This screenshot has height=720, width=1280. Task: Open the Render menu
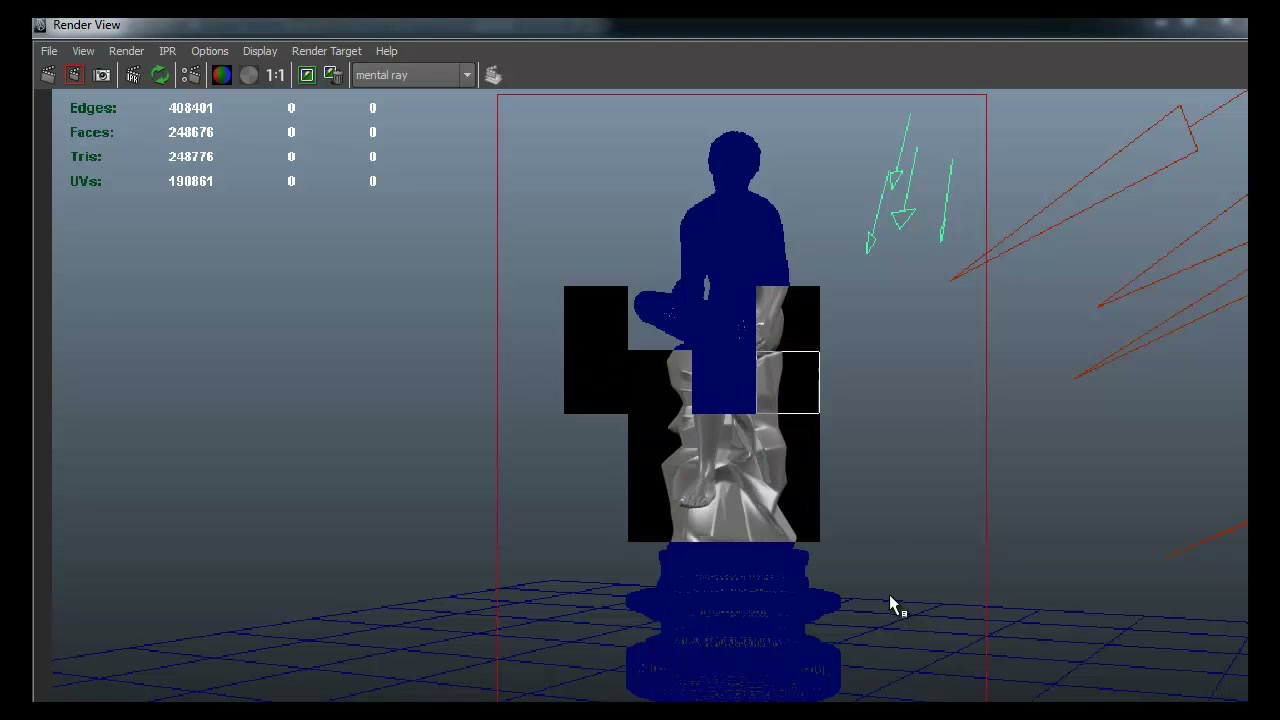coord(126,51)
